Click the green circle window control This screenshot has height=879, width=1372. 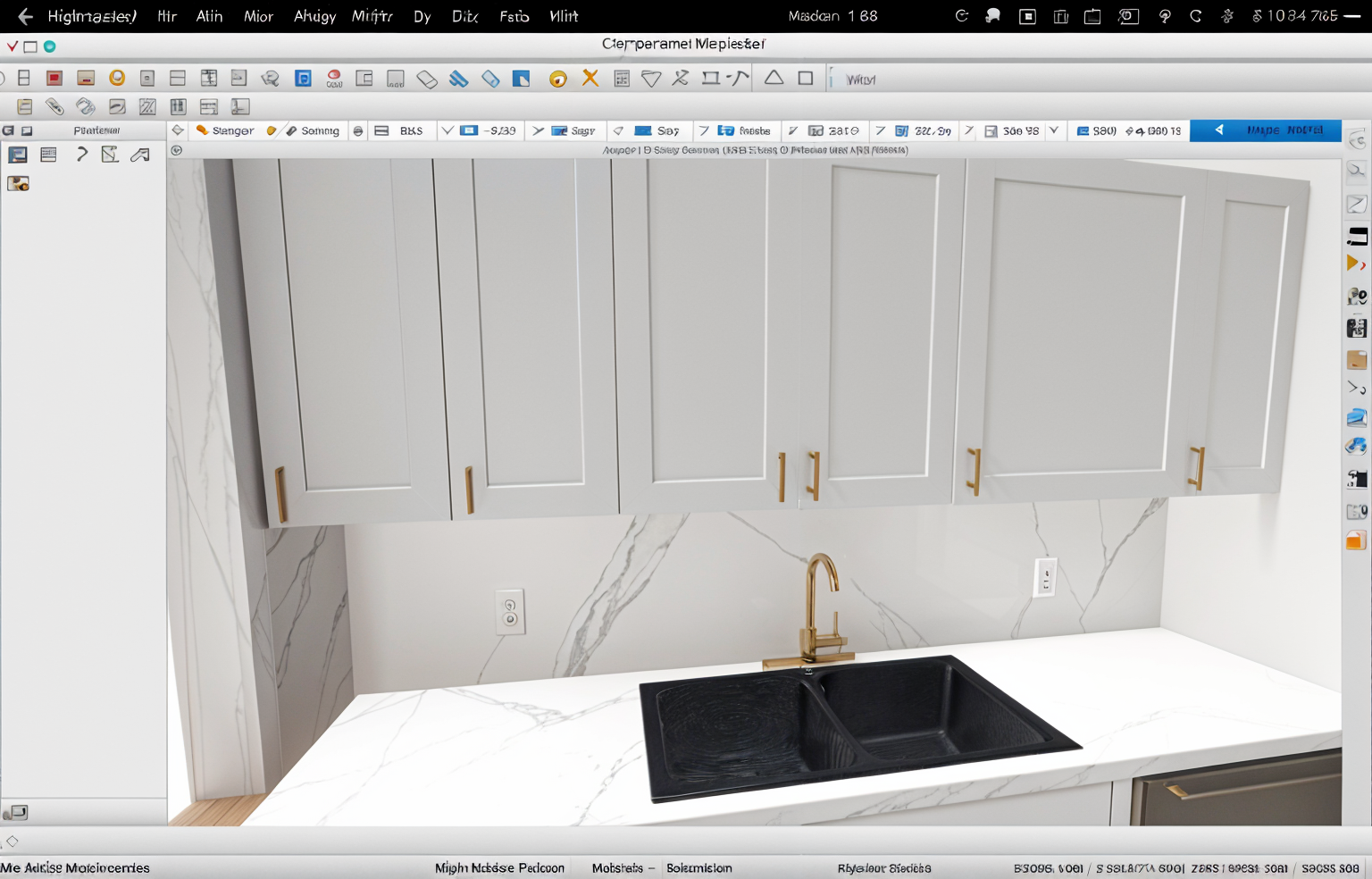tap(50, 46)
